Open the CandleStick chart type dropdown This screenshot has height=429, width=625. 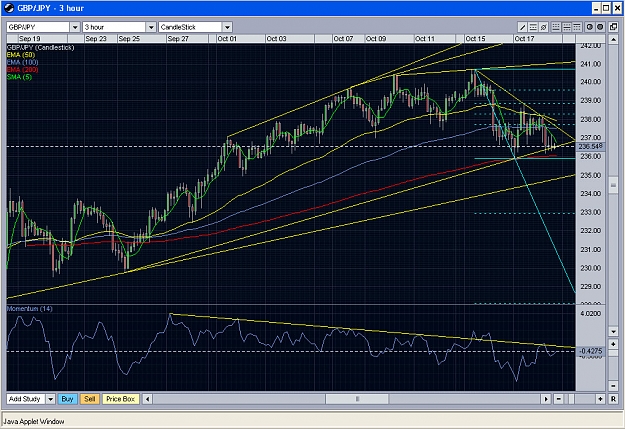pyautogui.click(x=227, y=27)
